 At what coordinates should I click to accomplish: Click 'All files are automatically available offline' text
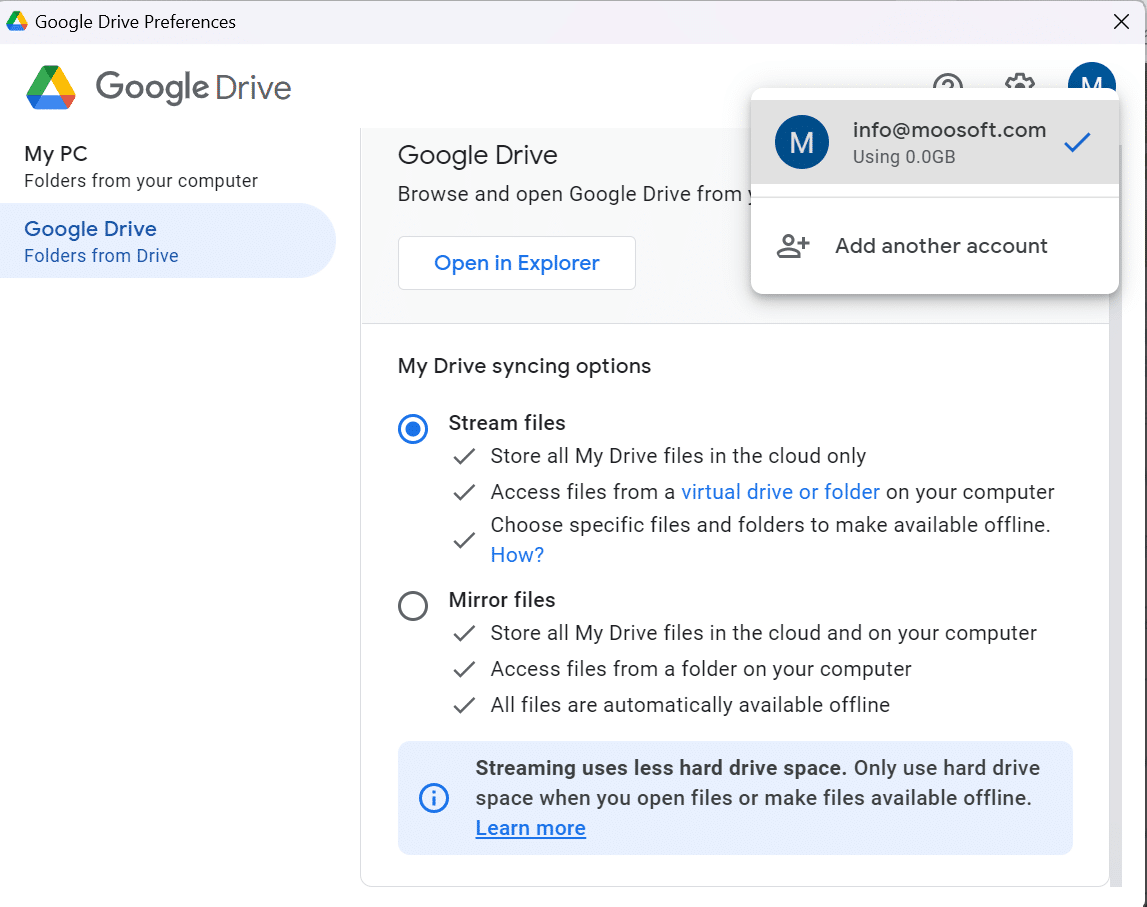coord(690,705)
